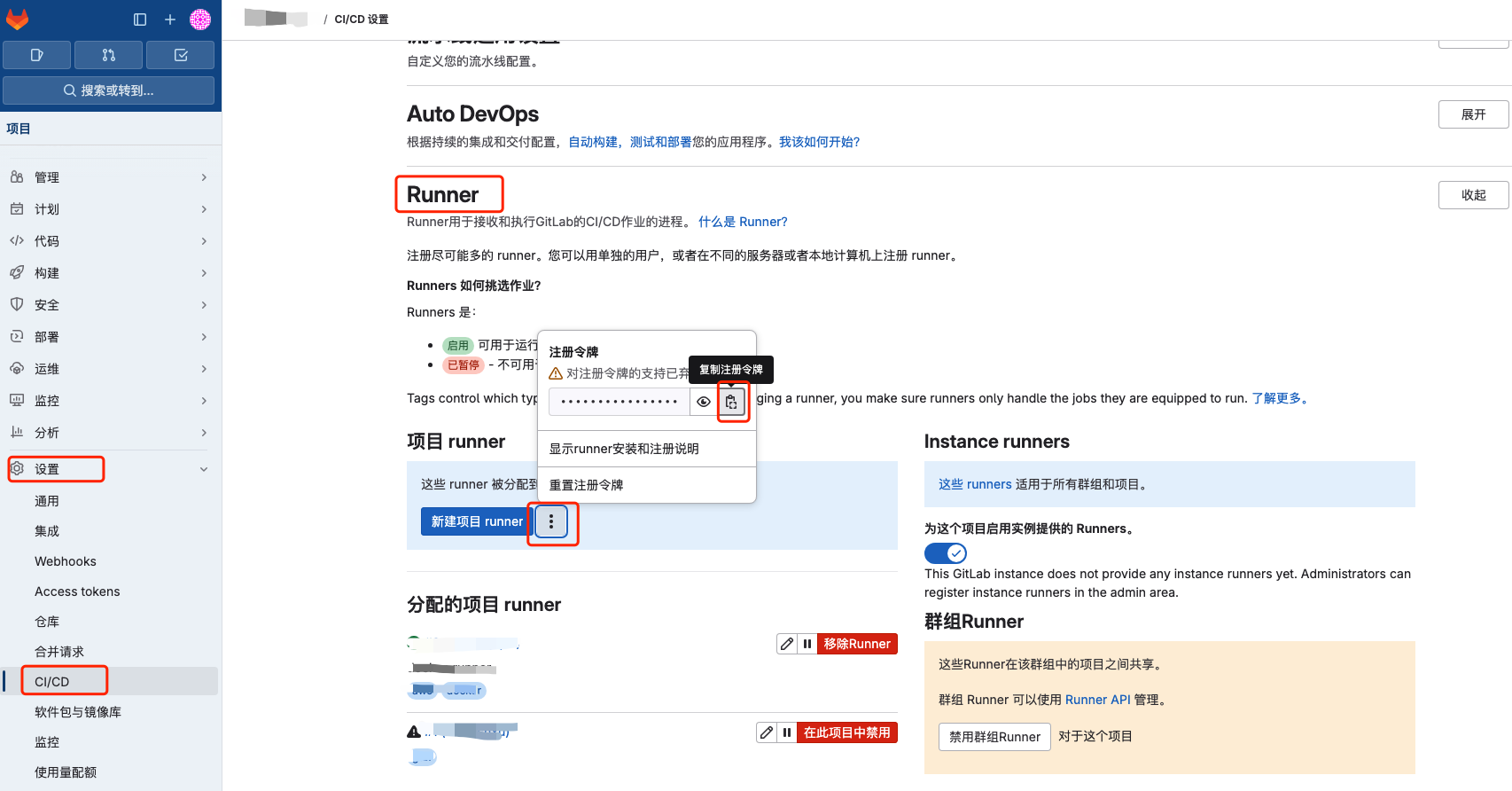Expand the 运维 section chevron

click(x=204, y=369)
